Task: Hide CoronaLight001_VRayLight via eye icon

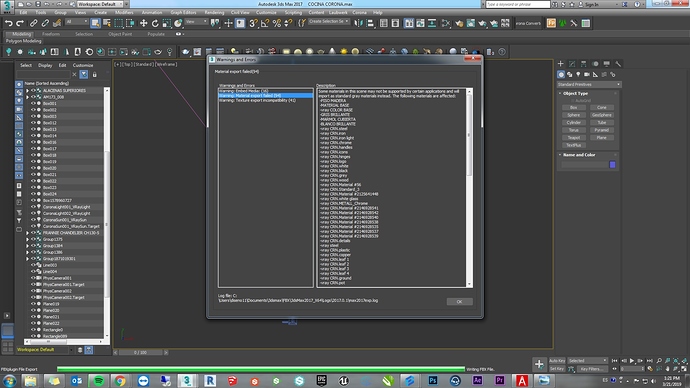Action: click(33, 207)
